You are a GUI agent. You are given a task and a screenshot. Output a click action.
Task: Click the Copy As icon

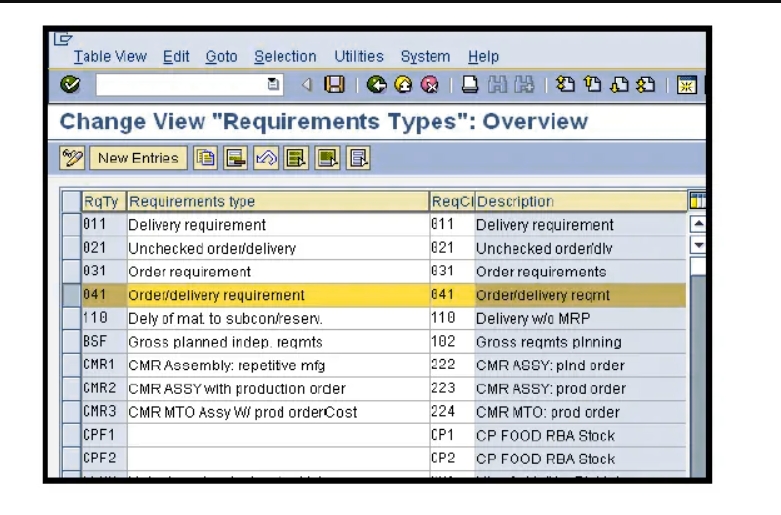pos(205,158)
